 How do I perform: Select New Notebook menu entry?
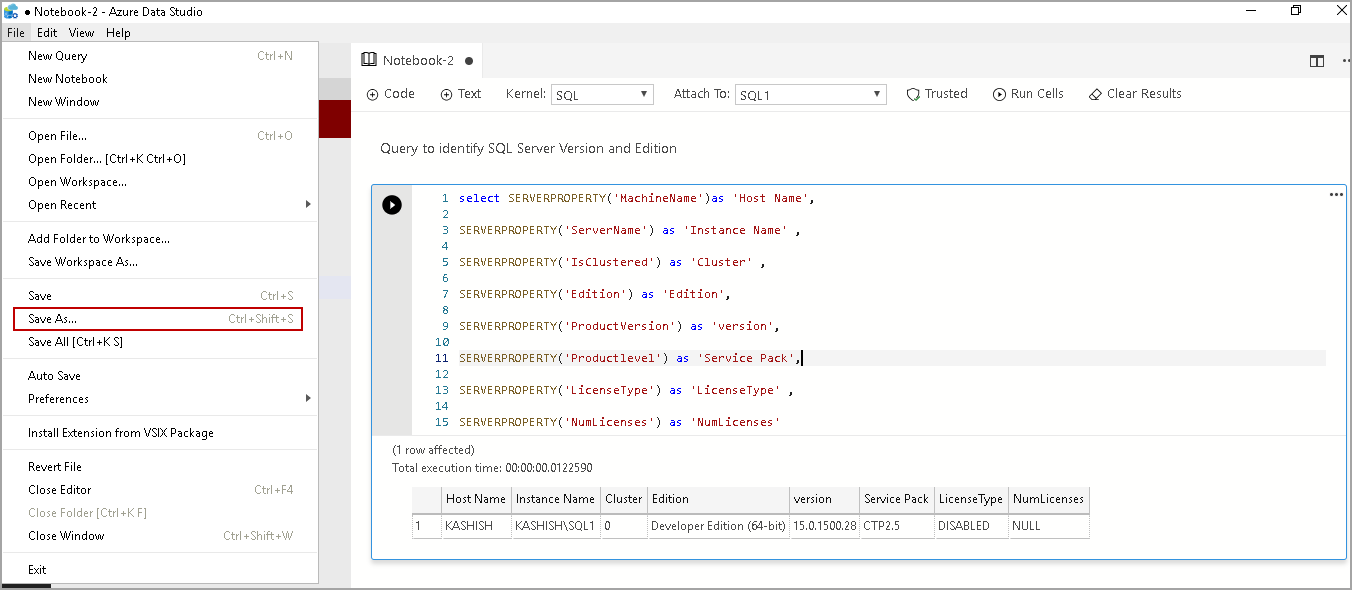[67, 79]
